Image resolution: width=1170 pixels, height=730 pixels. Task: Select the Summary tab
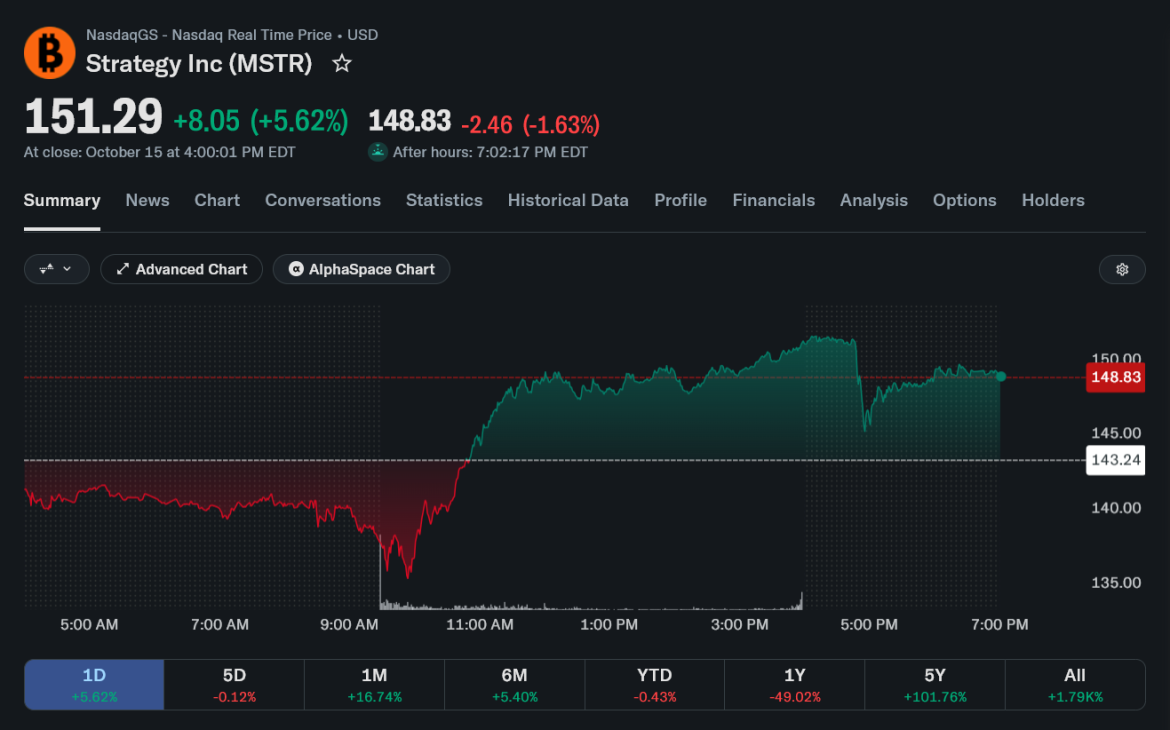click(62, 200)
